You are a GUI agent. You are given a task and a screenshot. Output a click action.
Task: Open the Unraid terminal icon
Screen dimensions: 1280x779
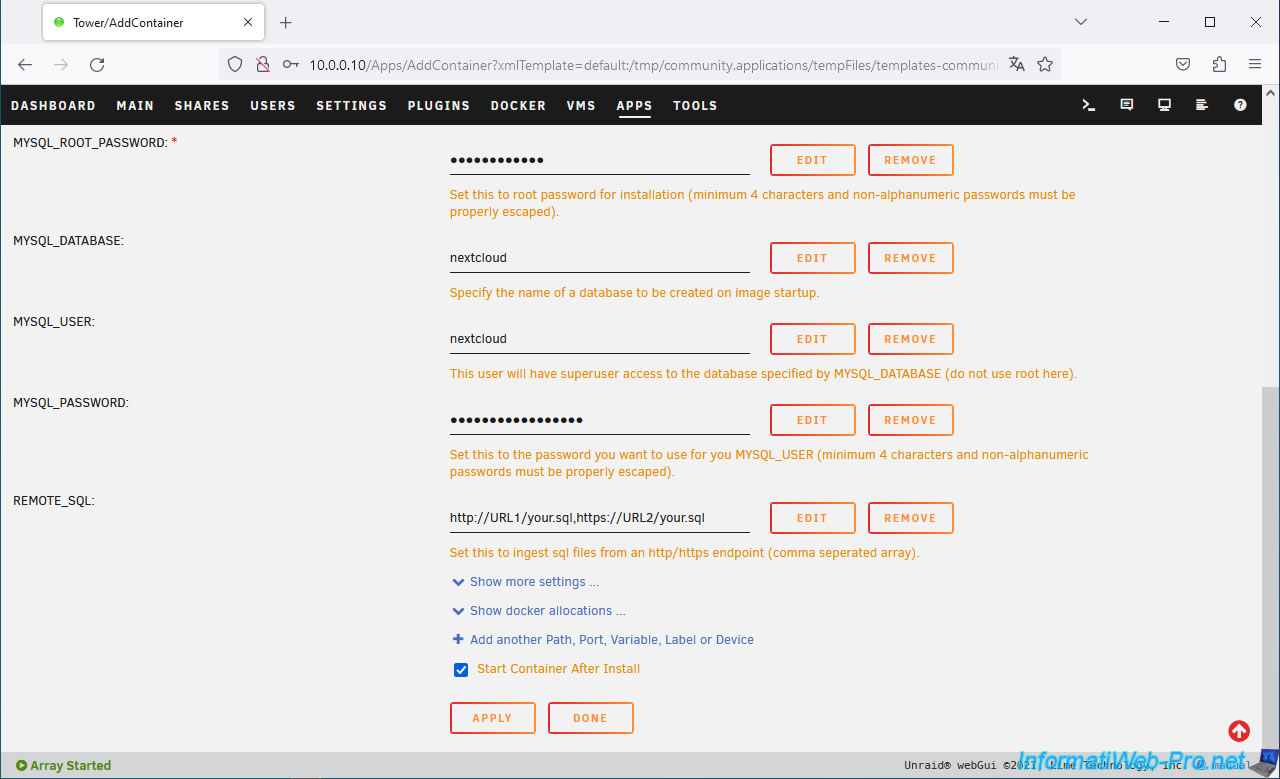pos(1089,105)
